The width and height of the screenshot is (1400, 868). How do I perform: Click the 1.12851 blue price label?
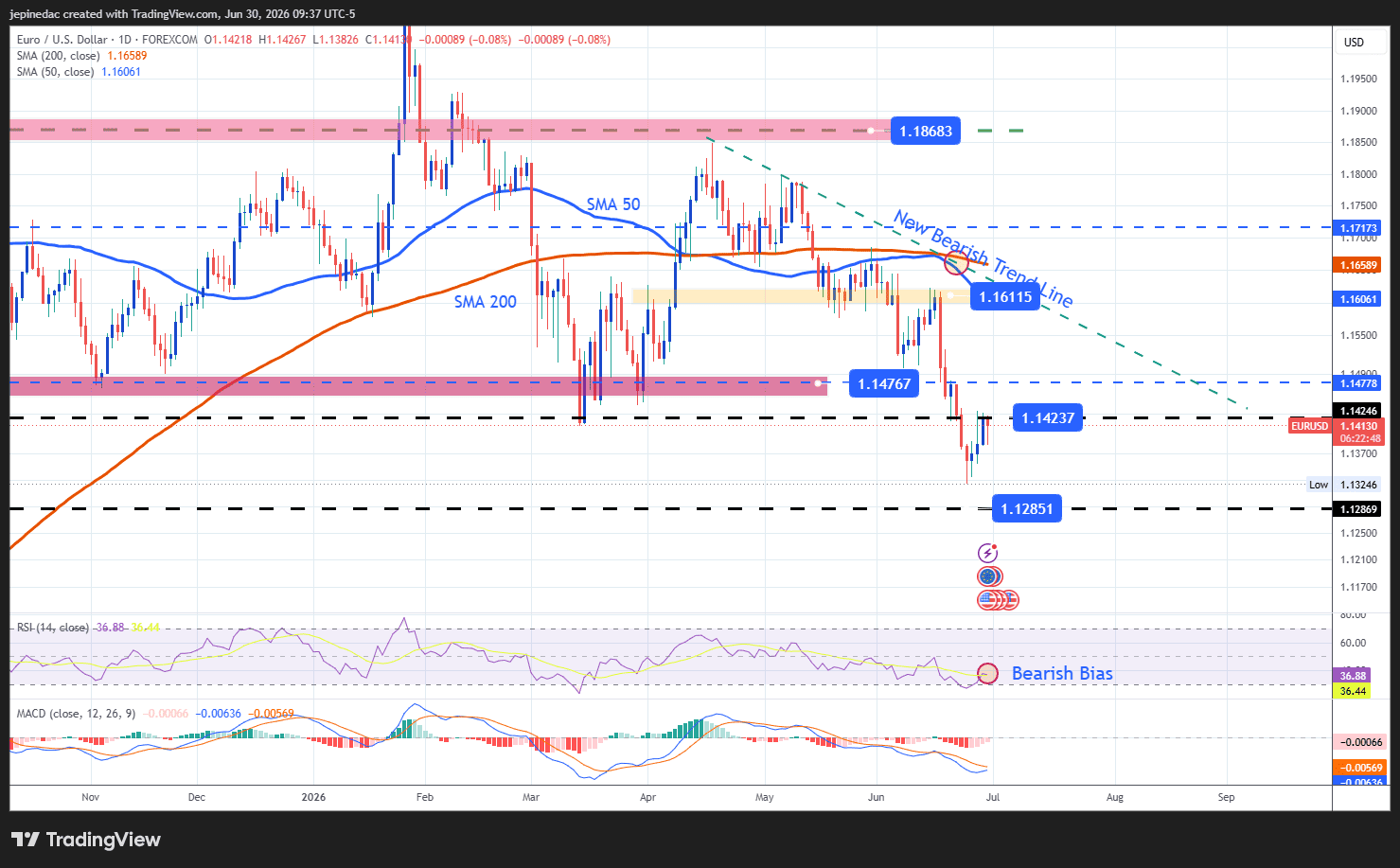coord(1027,509)
